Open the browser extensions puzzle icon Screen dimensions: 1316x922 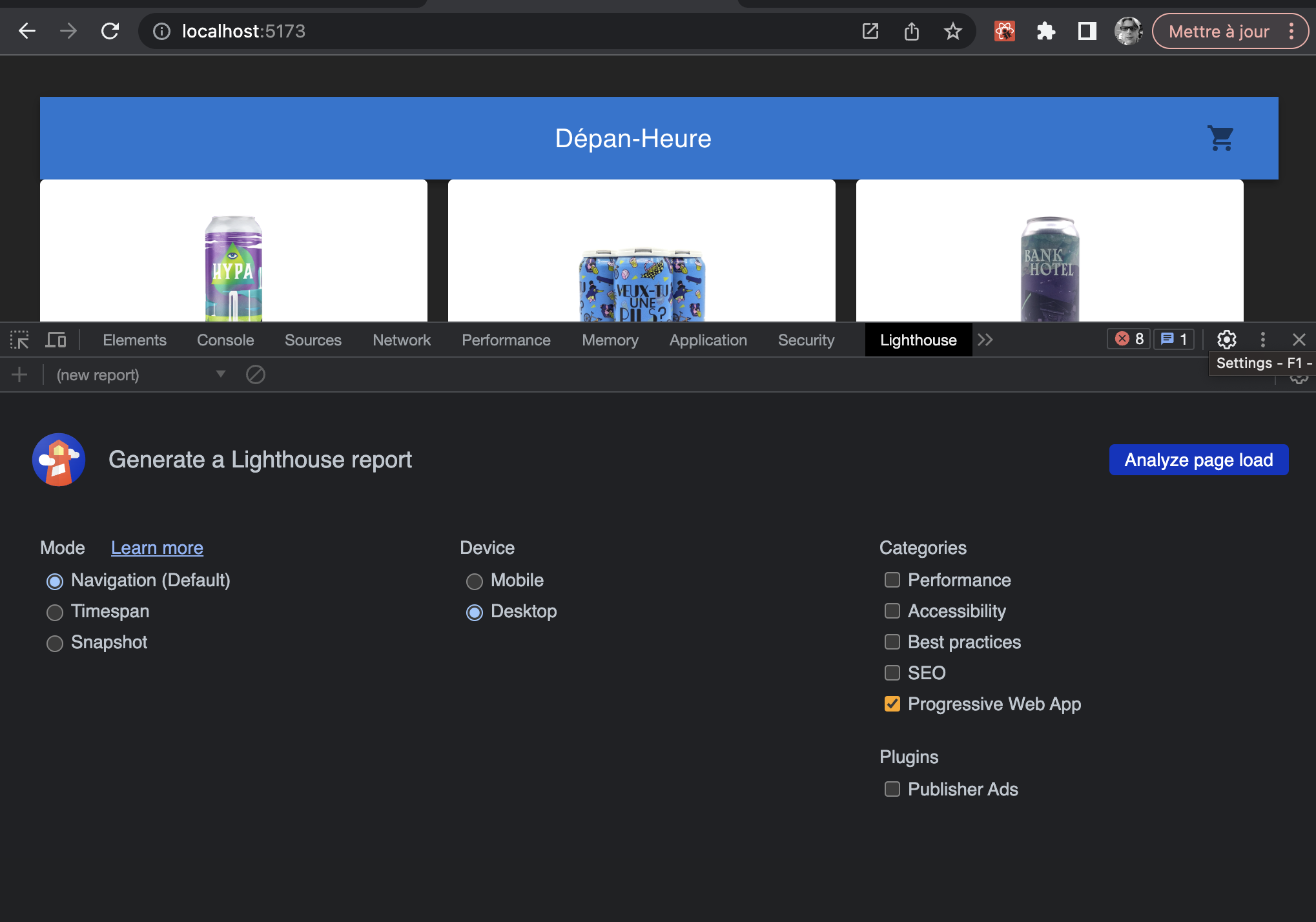coord(1045,31)
